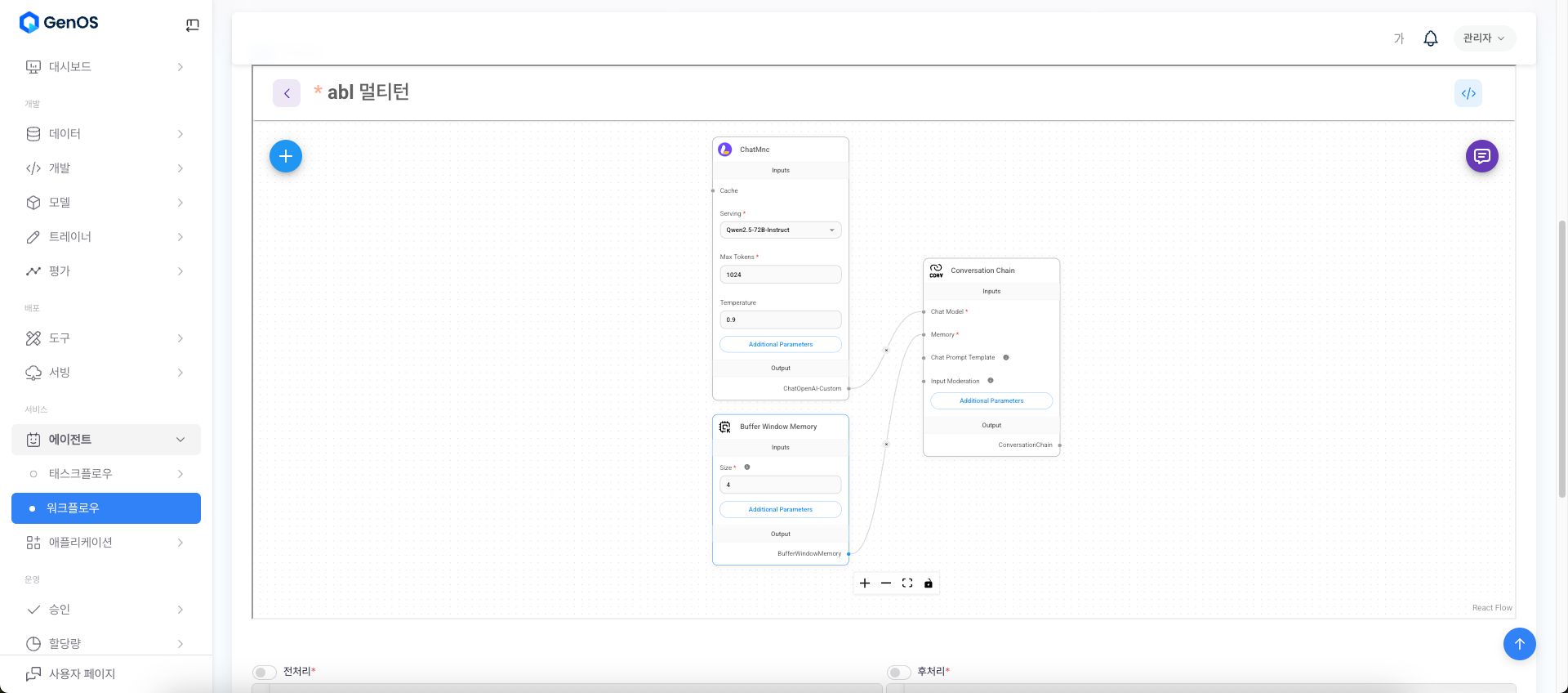Image resolution: width=1568 pixels, height=693 pixels.
Task: Click the blue add node plus button
Action: [x=286, y=156]
